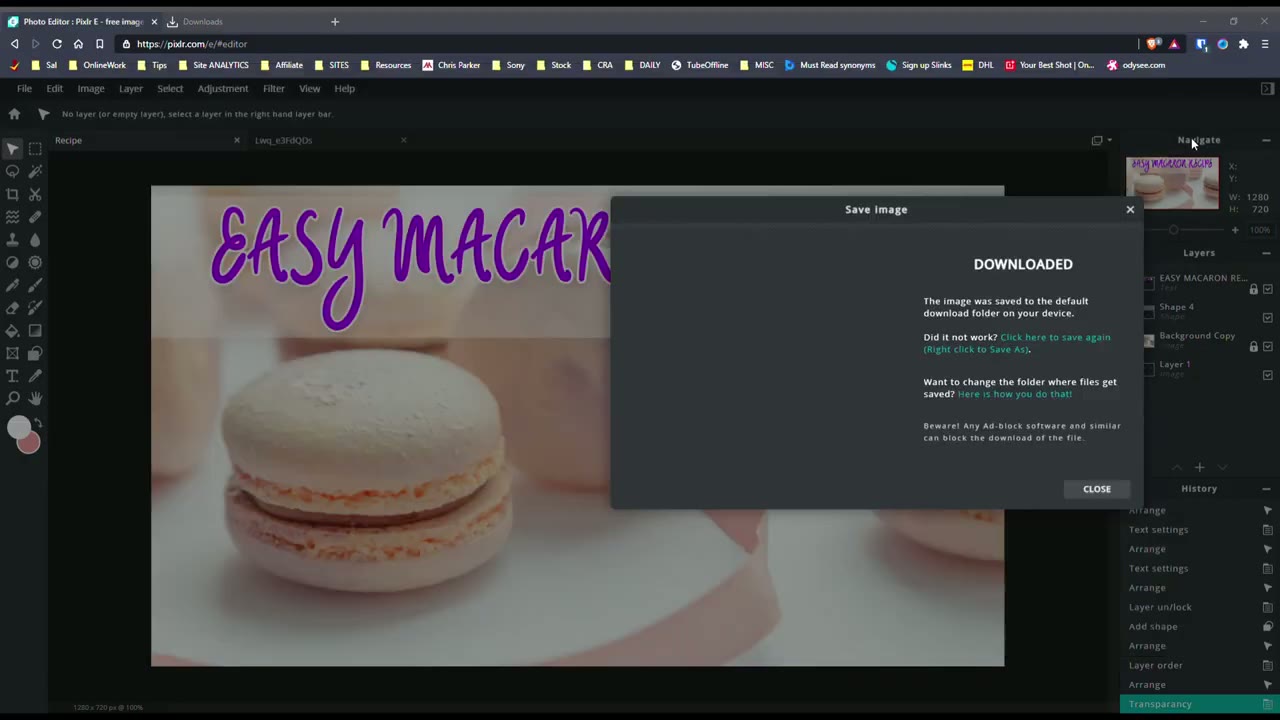Select the Crop tool
This screenshot has height=720, width=1280.
[13, 194]
